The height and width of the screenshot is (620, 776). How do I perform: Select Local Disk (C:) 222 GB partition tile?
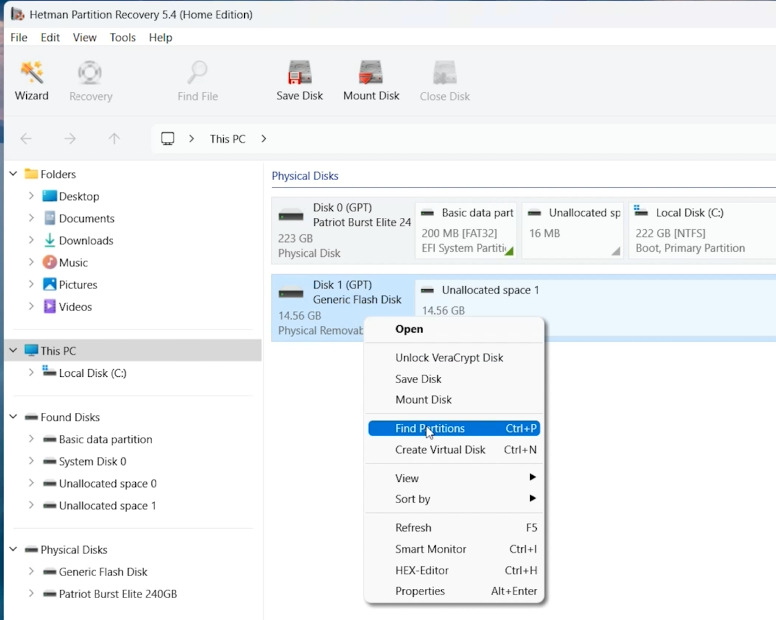(702, 230)
